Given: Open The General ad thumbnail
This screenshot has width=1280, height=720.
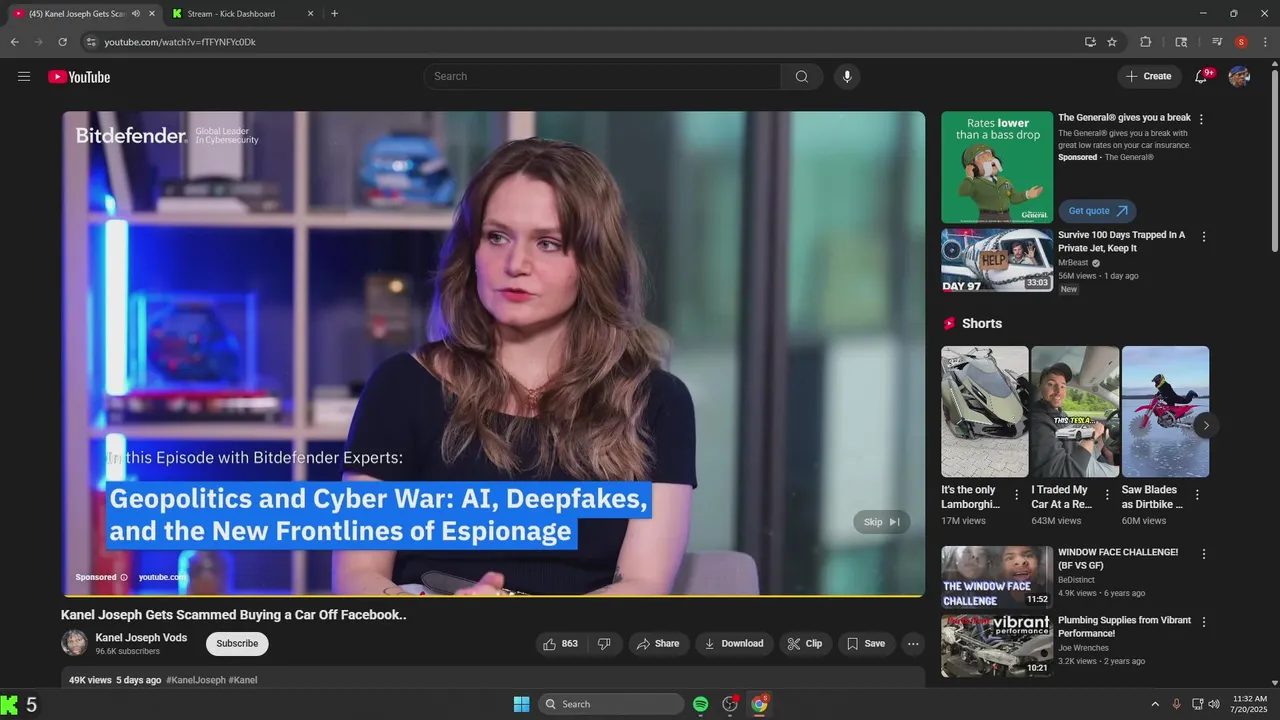Looking at the screenshot, I should pos(997,167).
